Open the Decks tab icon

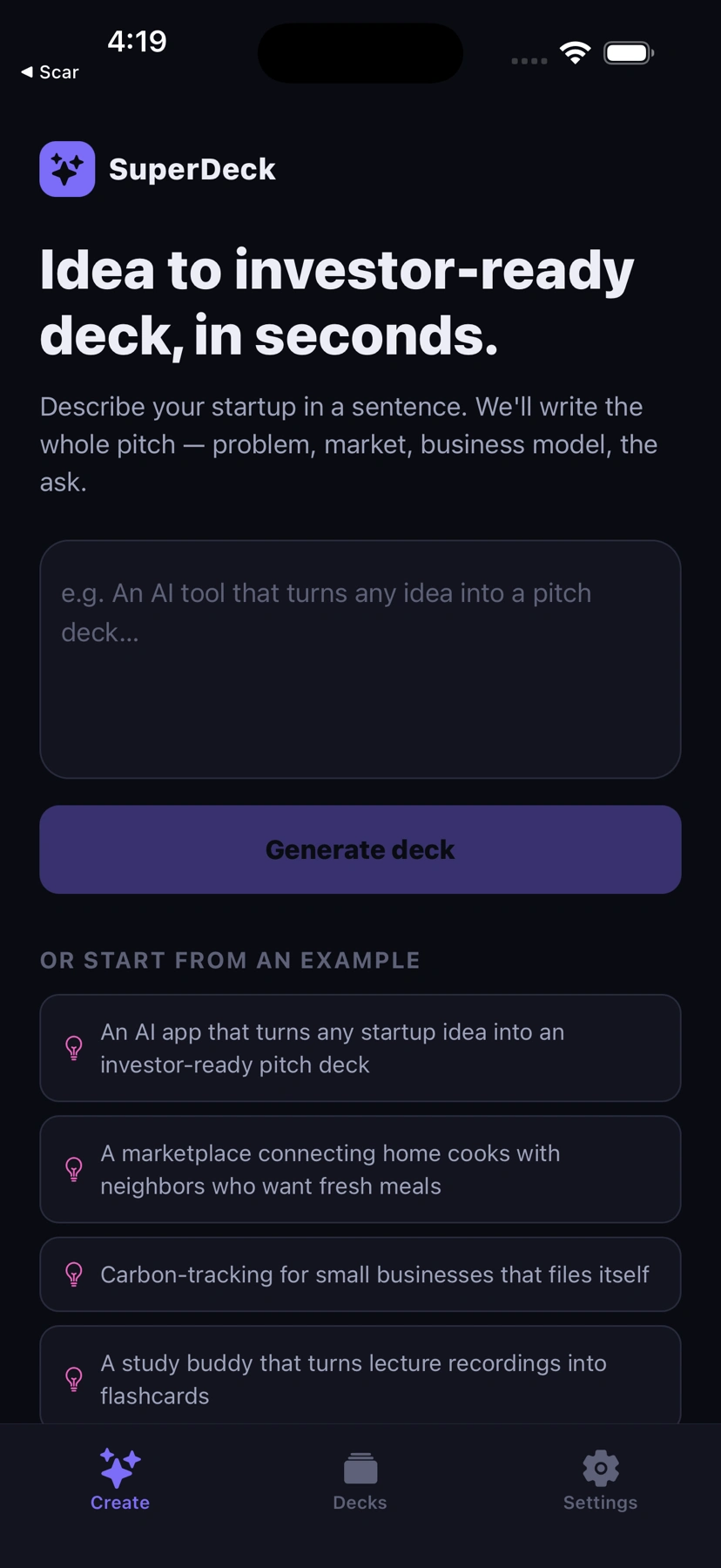360,1468
